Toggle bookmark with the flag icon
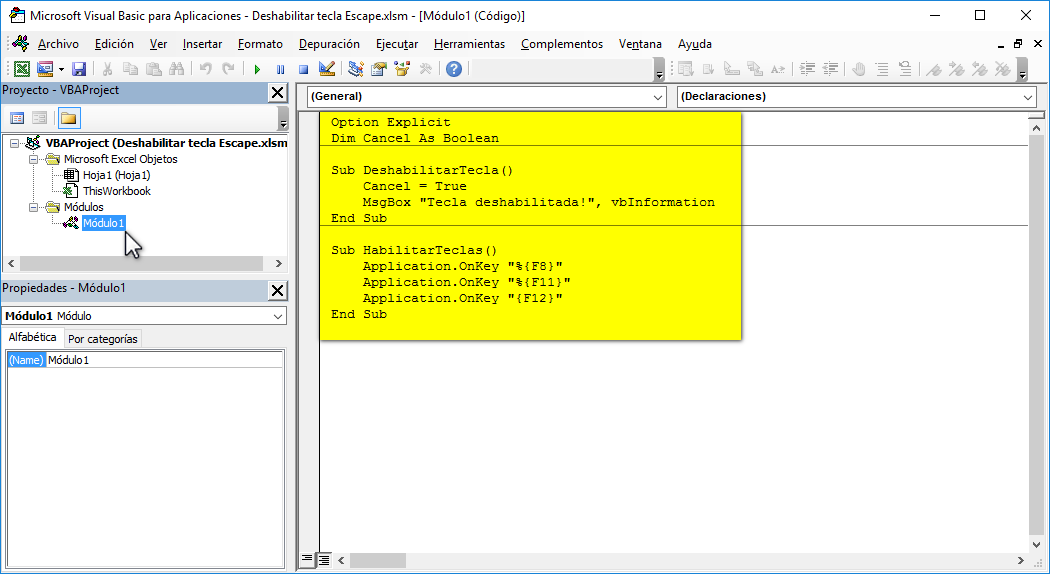 click(934, 69)
